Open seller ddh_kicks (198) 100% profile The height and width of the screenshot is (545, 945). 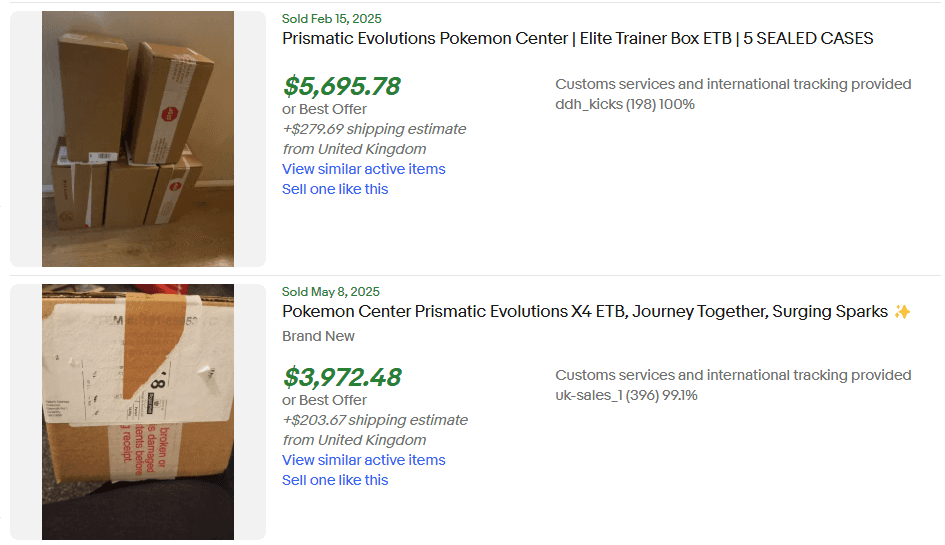click(625, 104)
